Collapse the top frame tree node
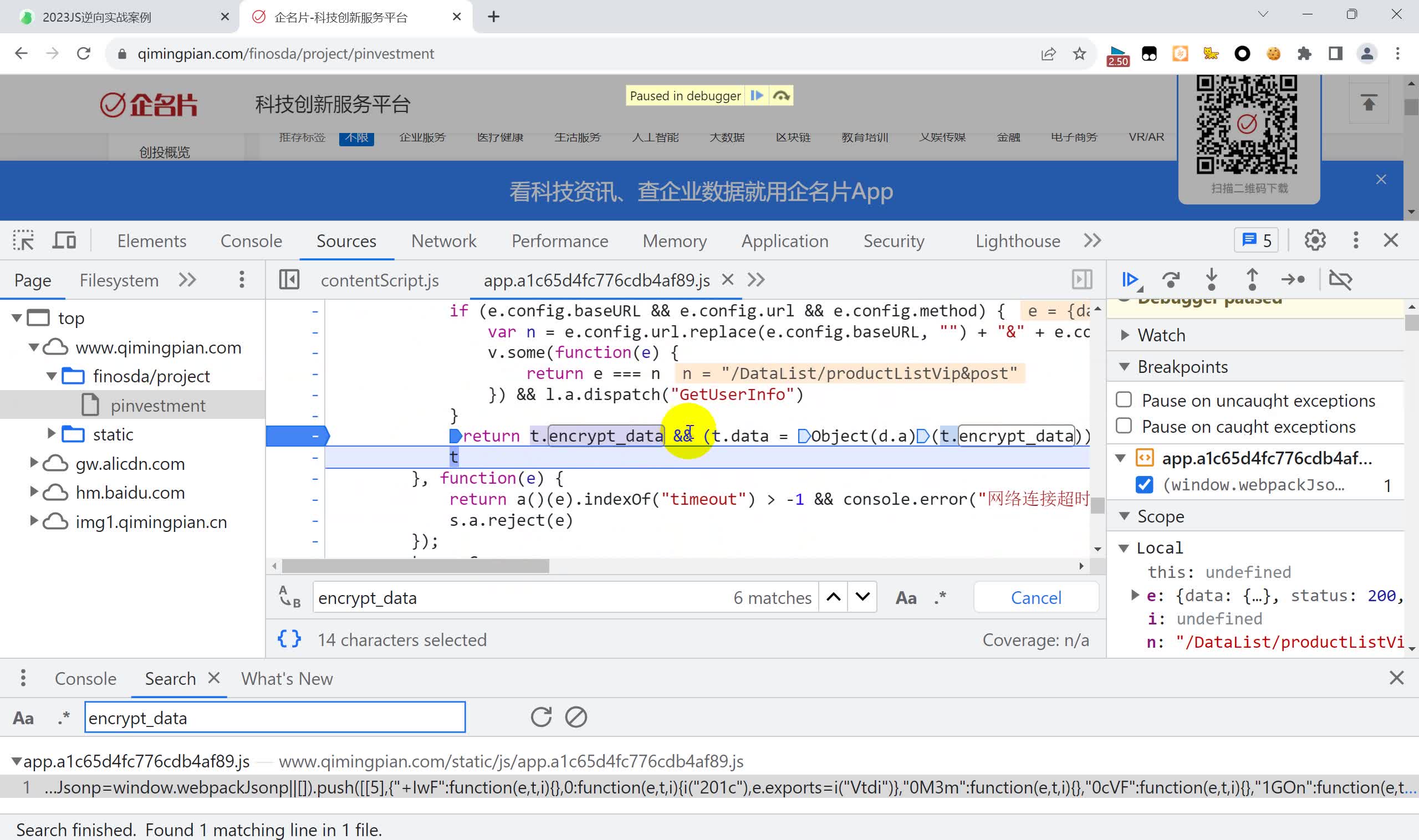1419x840 pixels. (x=17, y=317)
